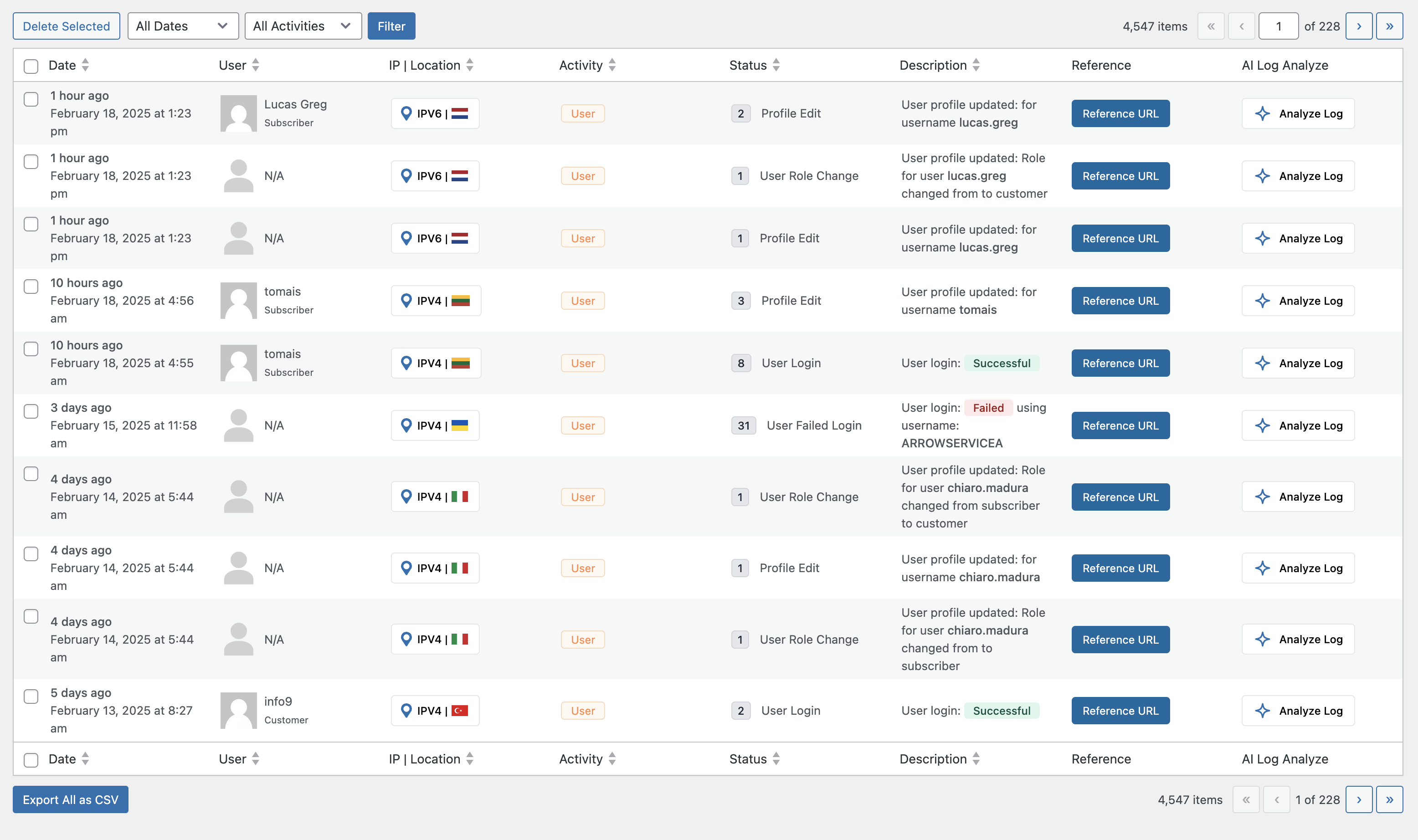This screenshot has width=1418, height=840.
Task: Click the Italy flag in the first chiaro.madura row
Action: [460, 497]
